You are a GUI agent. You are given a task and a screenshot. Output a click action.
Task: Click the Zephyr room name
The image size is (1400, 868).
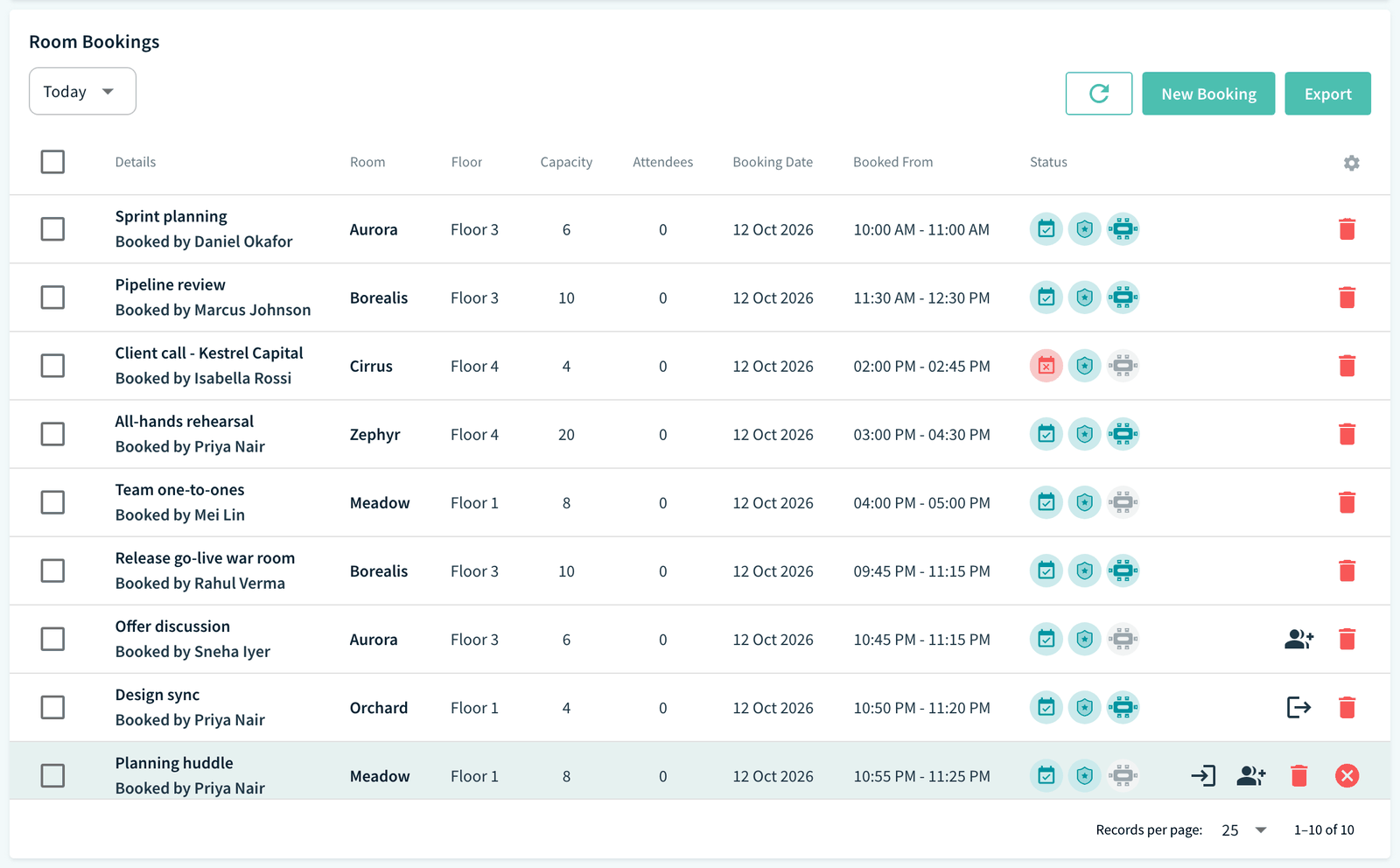(x=374, y=435)
